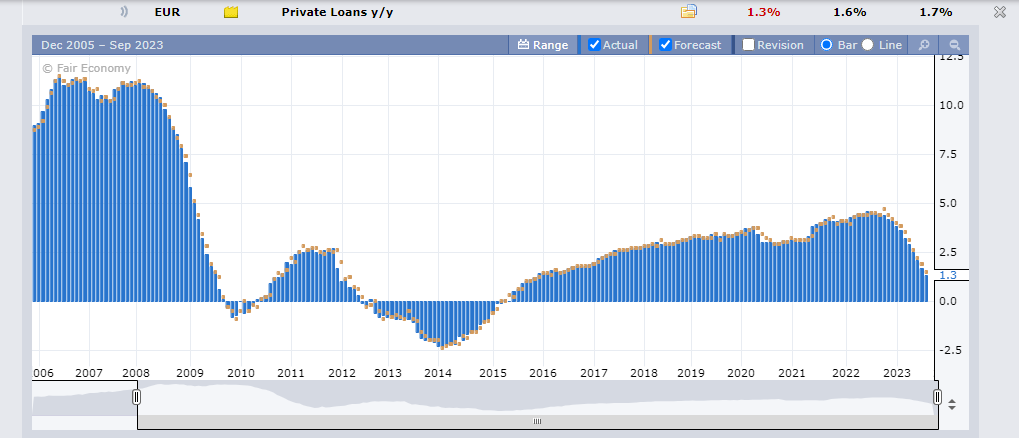Click the up/down expander arrows at bottom right
Screen dimensions: 1019x438
coord(952,404)
